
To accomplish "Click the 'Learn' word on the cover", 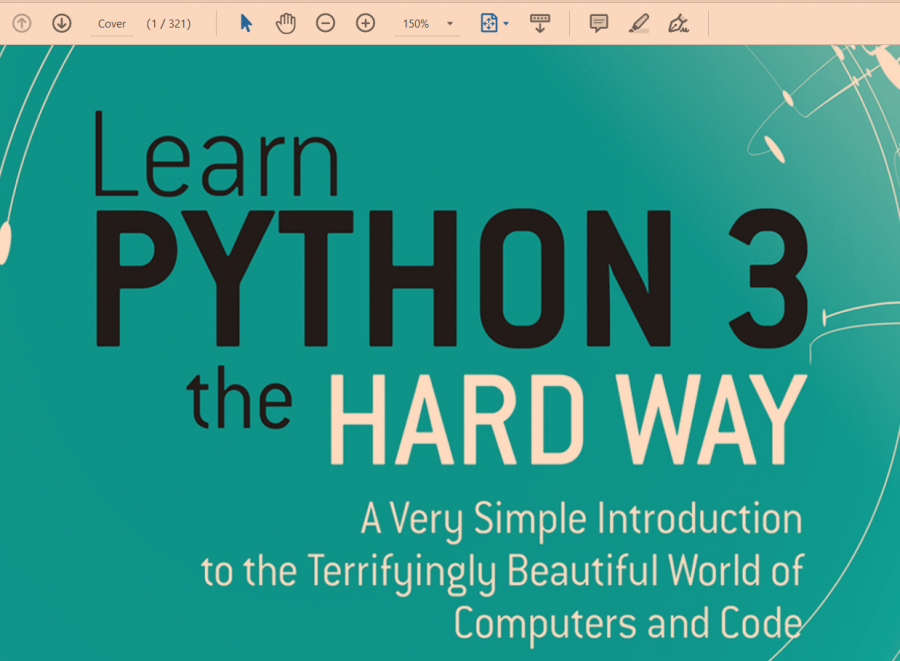I will [216, 154].
